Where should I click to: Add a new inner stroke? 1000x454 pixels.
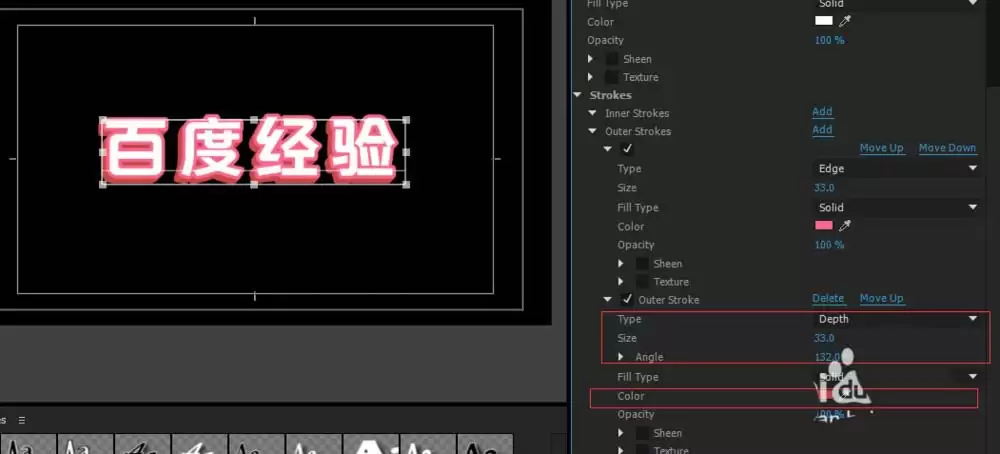coord(822,112)
